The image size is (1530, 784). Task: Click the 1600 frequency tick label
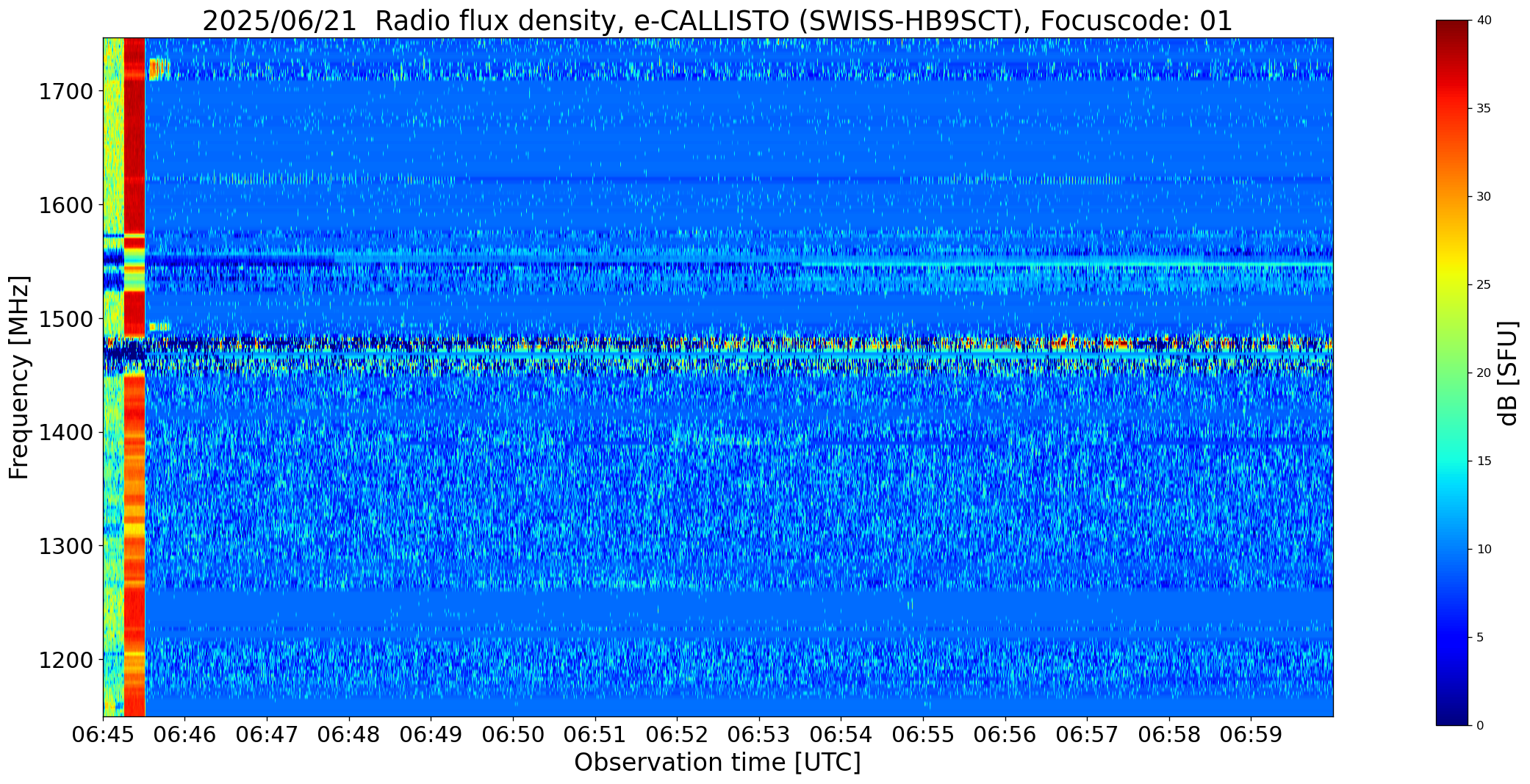coord(65,205)
